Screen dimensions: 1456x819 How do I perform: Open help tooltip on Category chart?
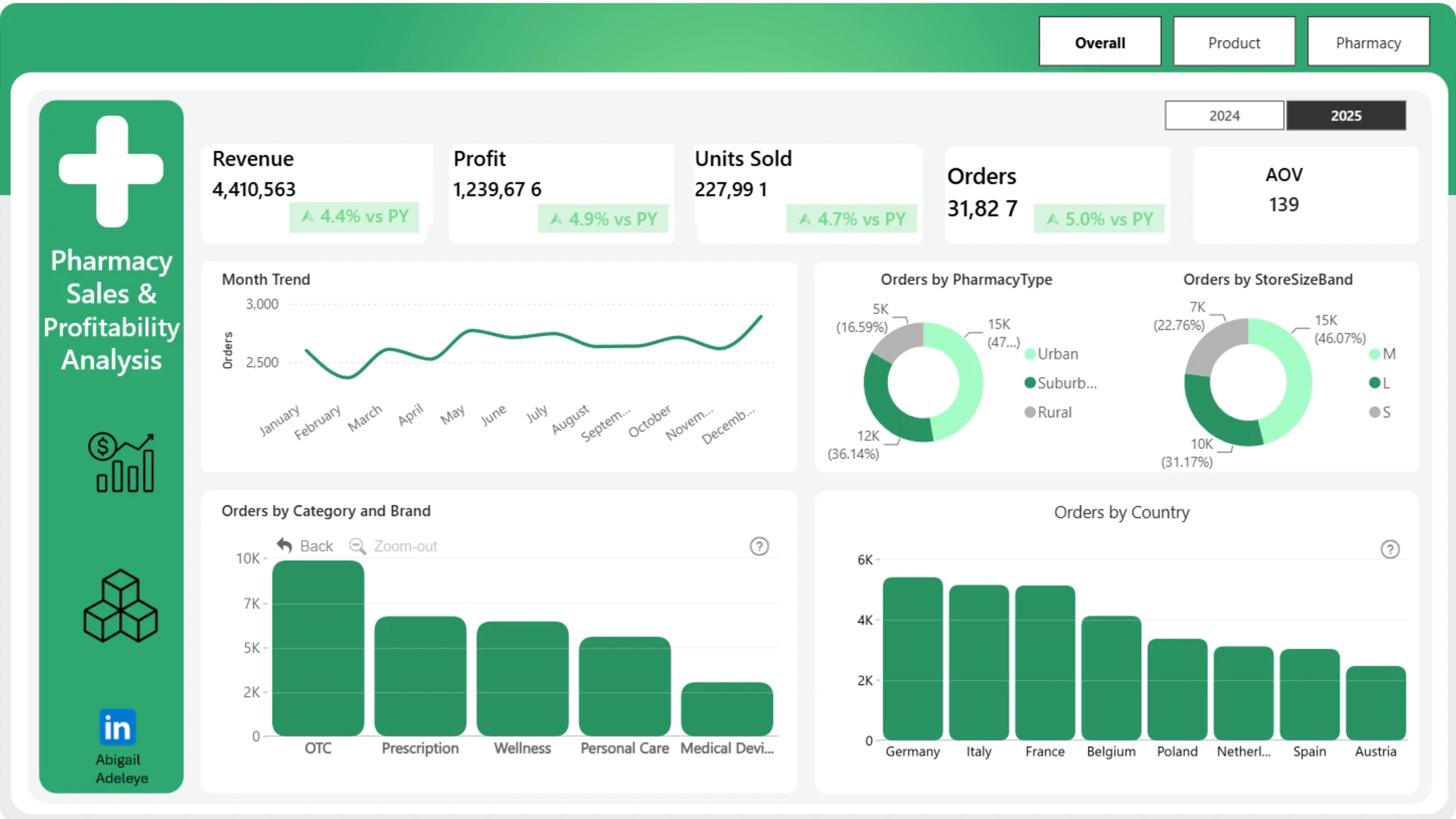(759, 546)
